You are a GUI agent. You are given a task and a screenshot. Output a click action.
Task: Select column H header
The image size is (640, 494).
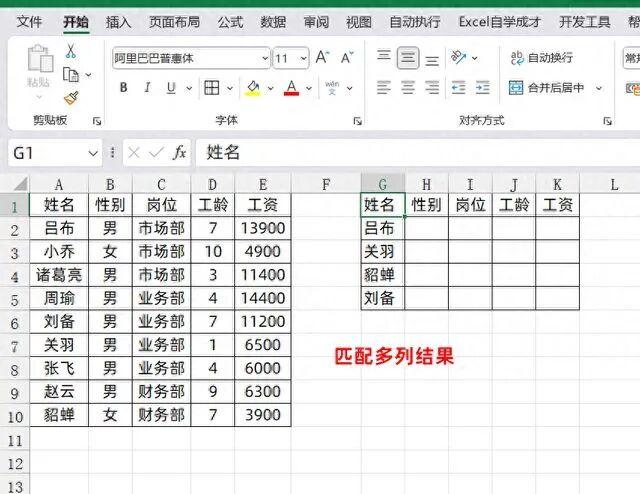[x=426, y=185]
